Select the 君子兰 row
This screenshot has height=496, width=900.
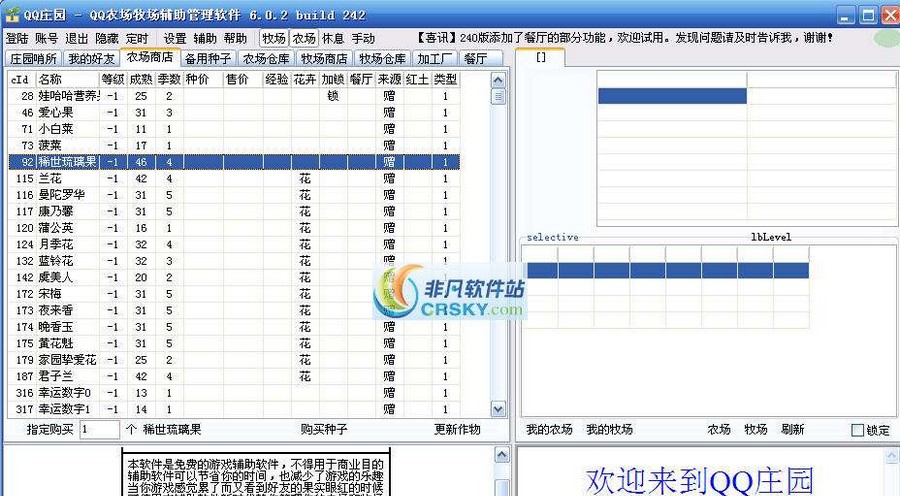(234, 377)
